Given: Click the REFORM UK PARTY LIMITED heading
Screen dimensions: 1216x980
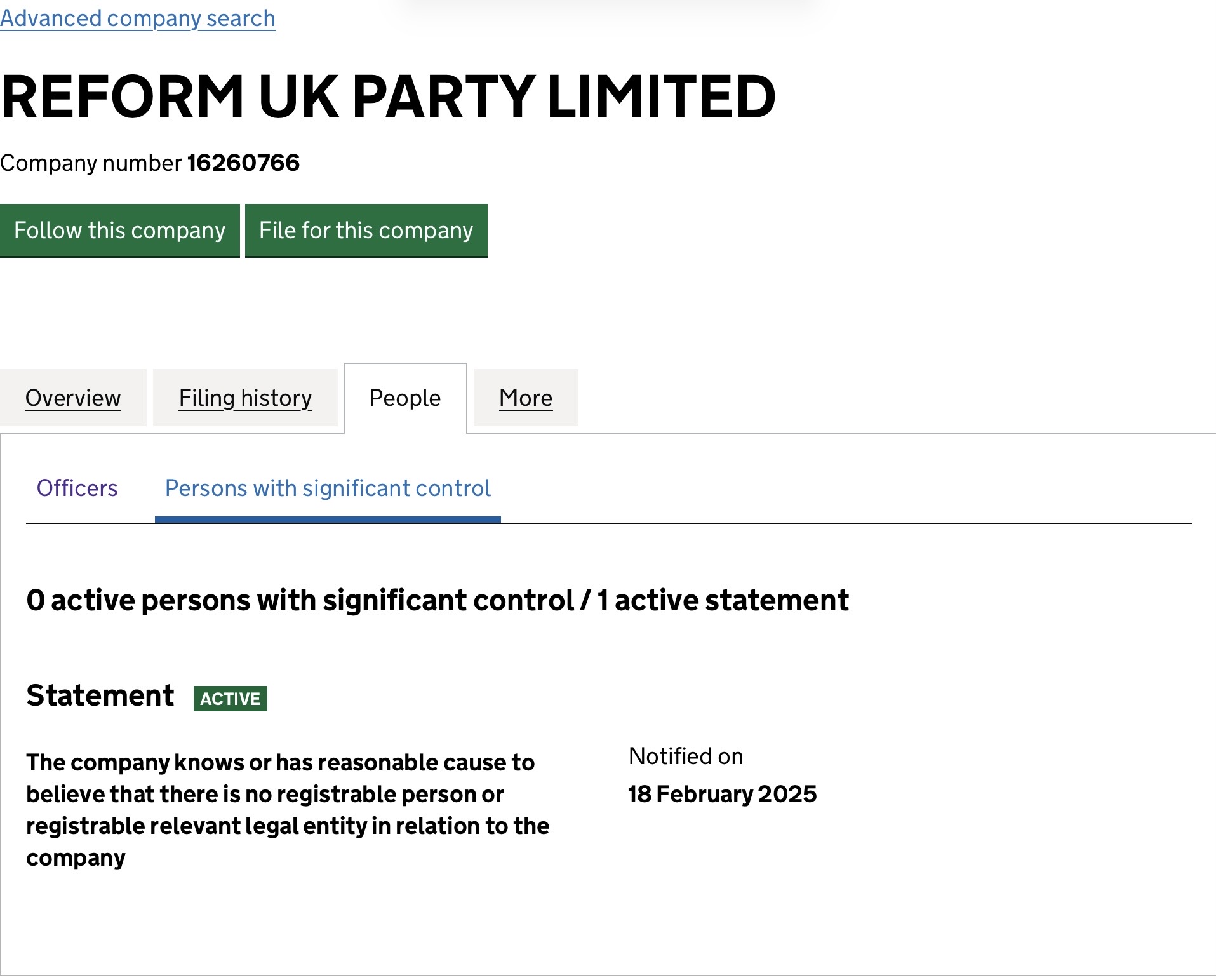Looking at the screenshot, I should [x=388, y=97].
